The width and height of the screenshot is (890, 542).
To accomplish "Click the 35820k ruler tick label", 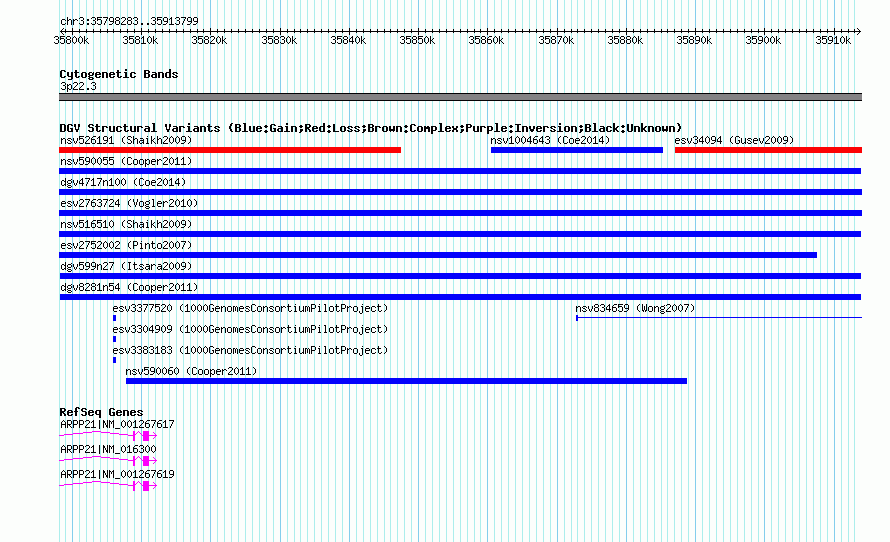I will coord(209,40).
